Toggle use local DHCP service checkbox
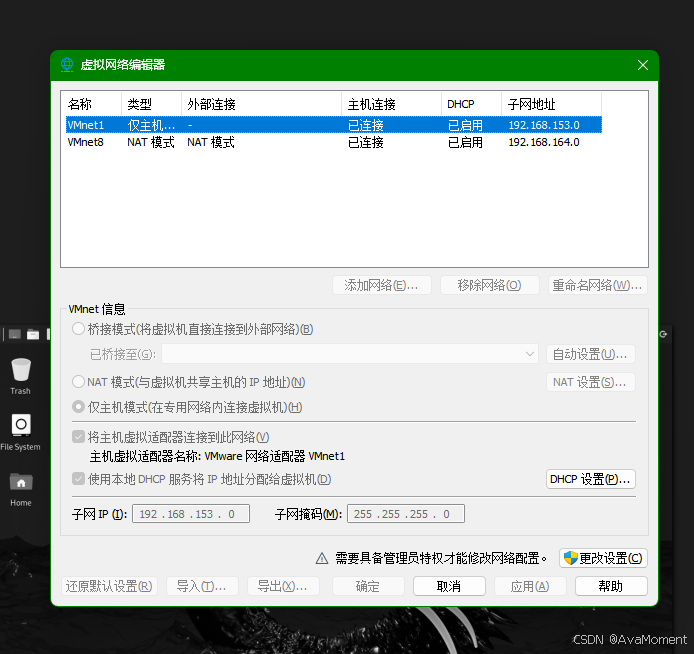 [78, 479]
